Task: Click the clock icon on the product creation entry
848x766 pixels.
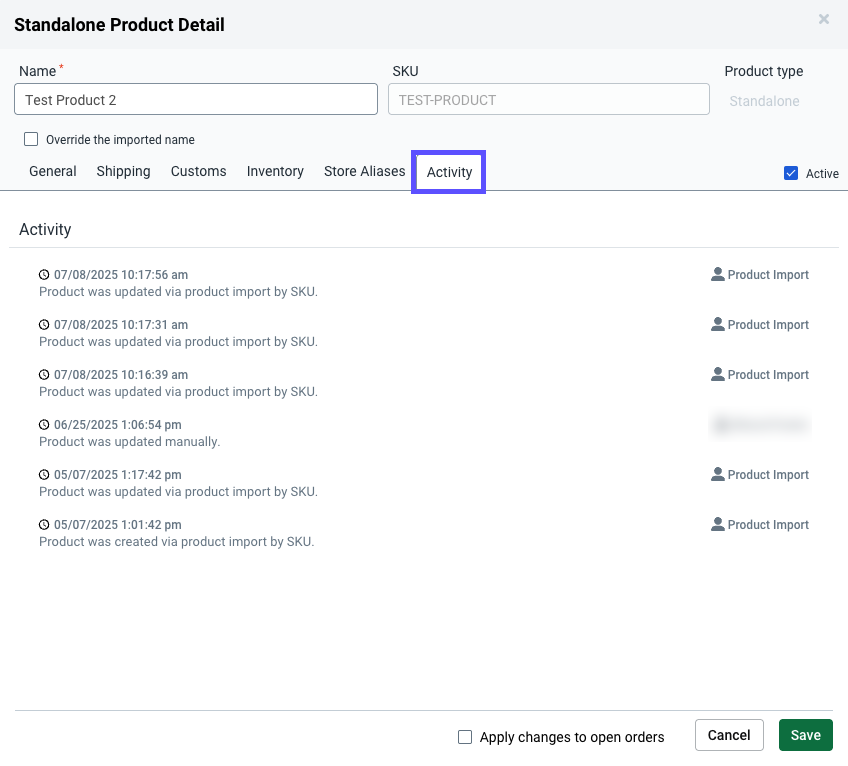Action: pos(44,524)
